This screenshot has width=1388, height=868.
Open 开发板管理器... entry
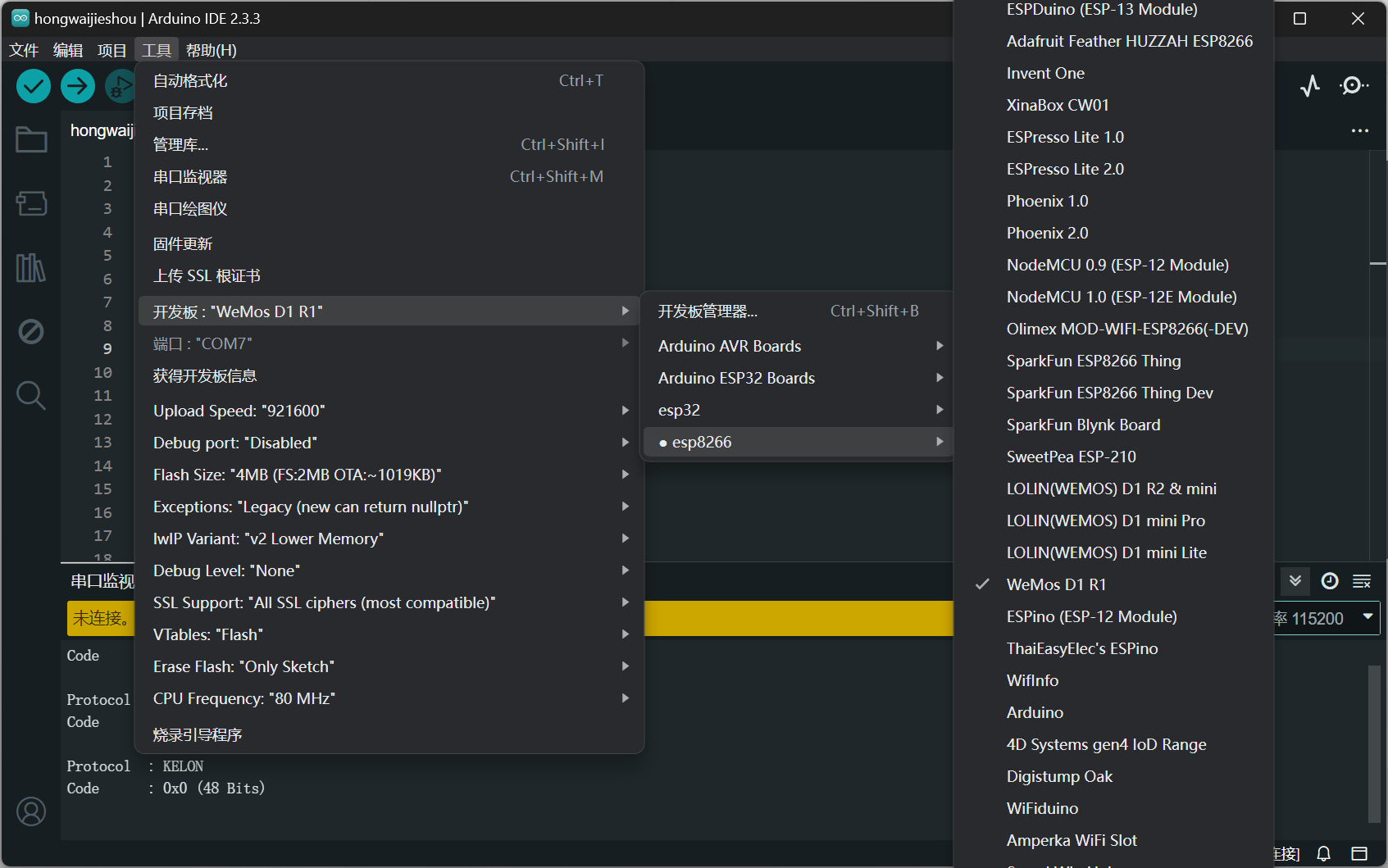pos(799,311)
